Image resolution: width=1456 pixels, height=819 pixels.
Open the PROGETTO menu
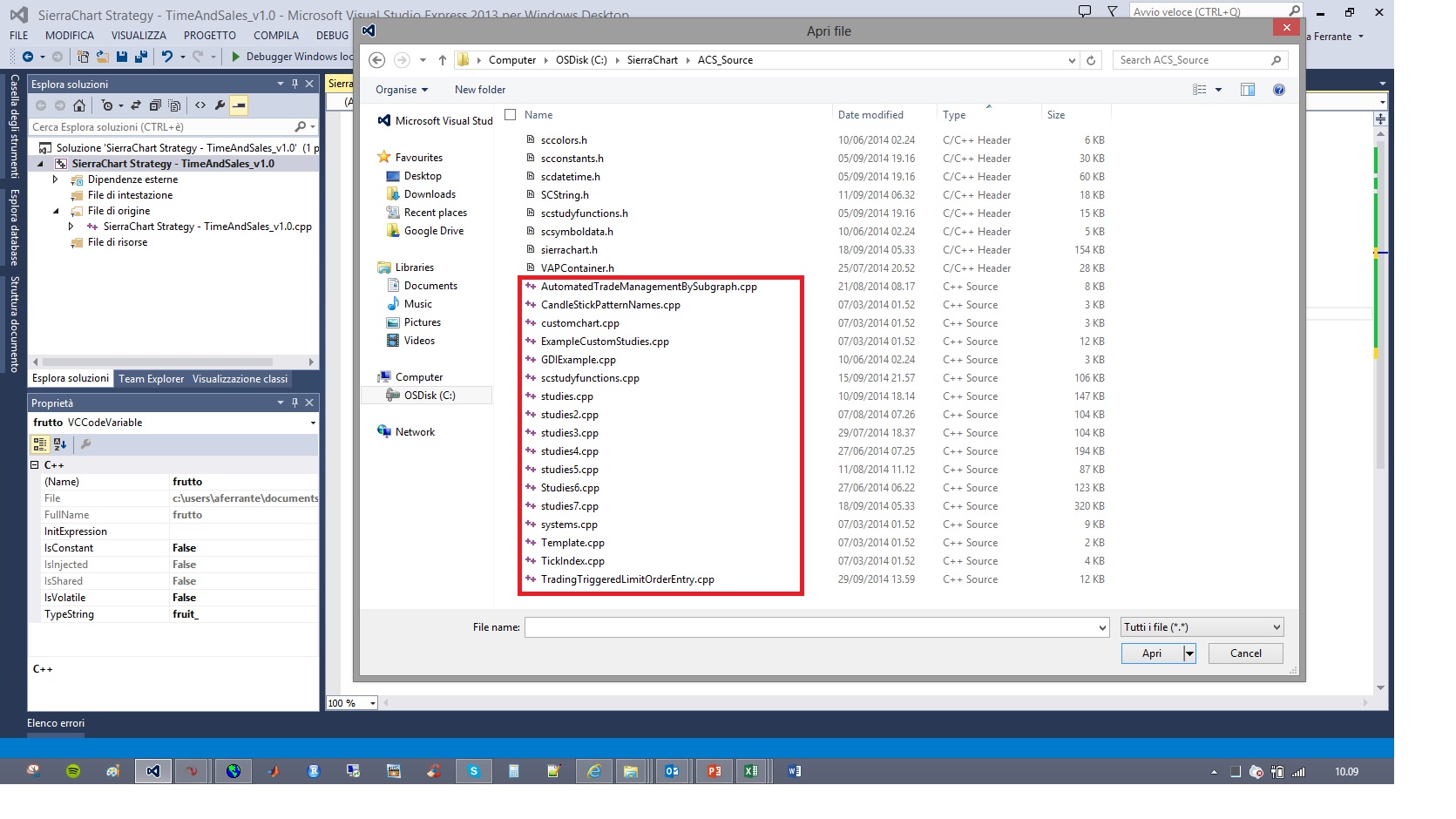click(x=210, y=36)
